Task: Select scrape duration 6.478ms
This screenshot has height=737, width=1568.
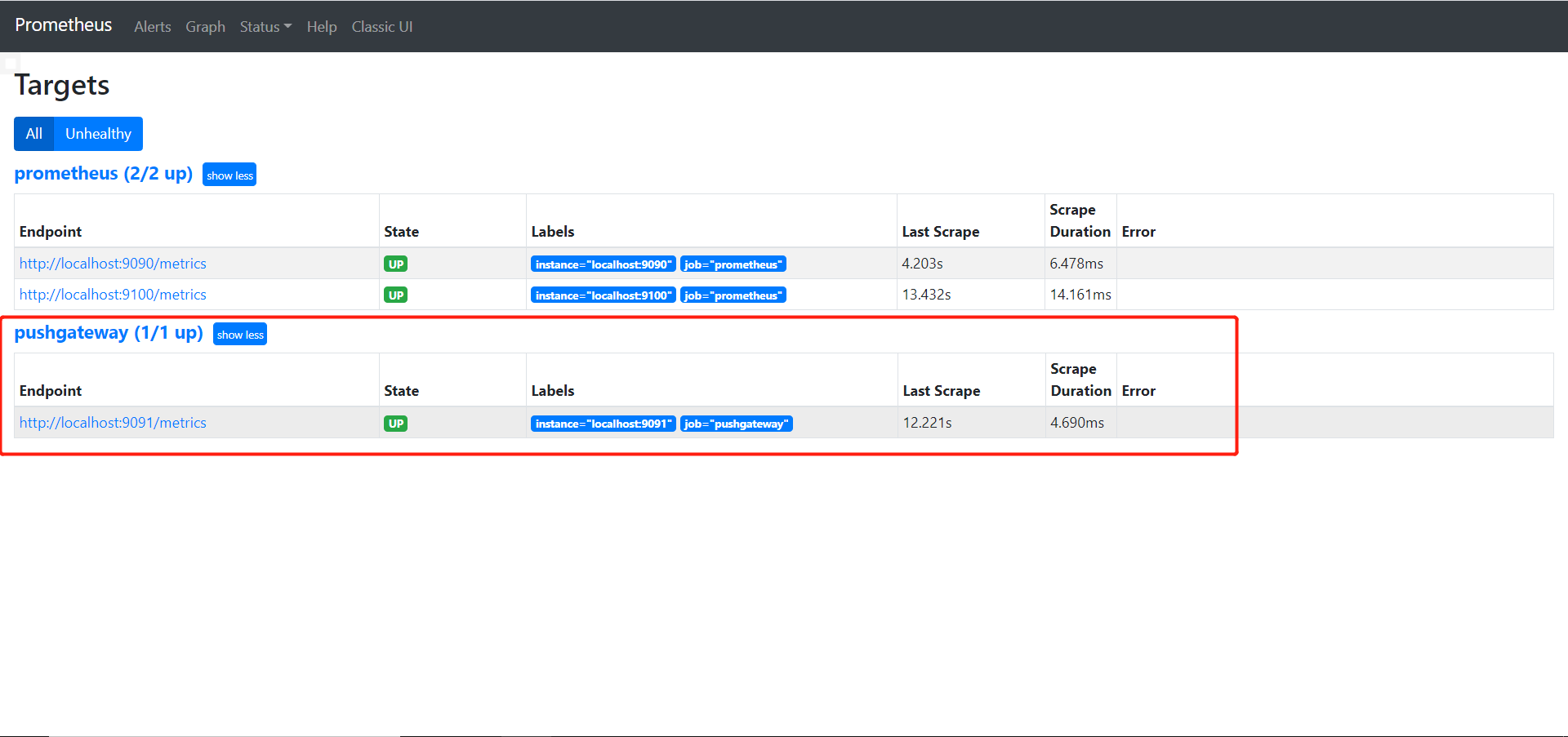Action: 1076,264
